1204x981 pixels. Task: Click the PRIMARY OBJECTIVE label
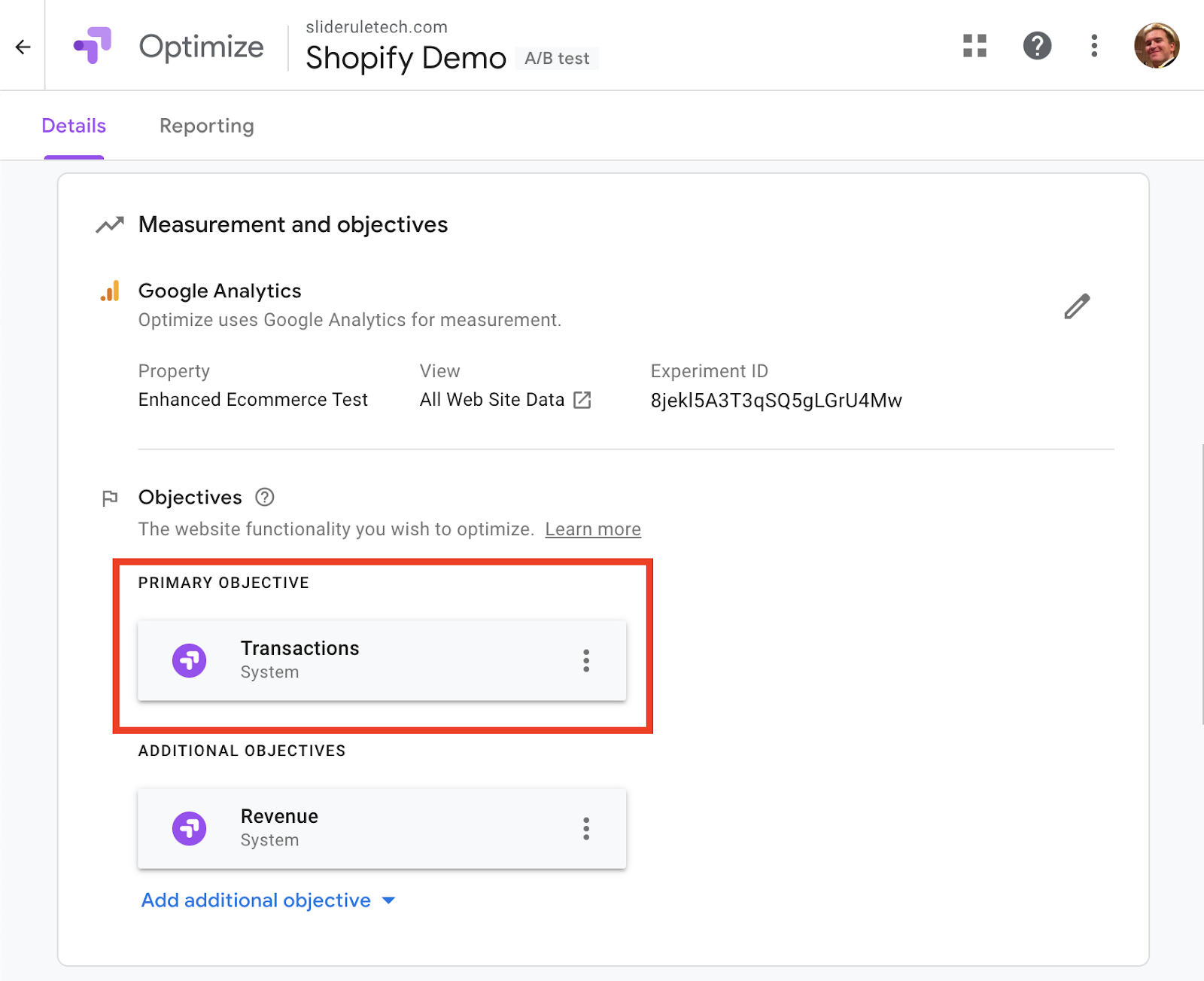pyautogui.click(x=223, y=583)
